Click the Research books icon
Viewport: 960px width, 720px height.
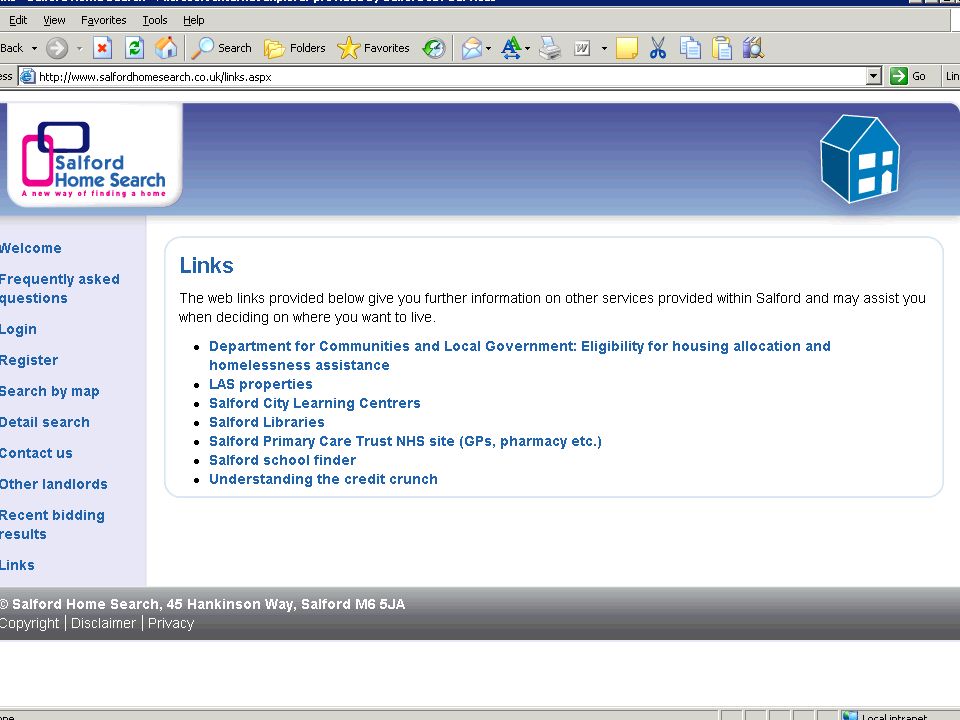tap(754, 48)
